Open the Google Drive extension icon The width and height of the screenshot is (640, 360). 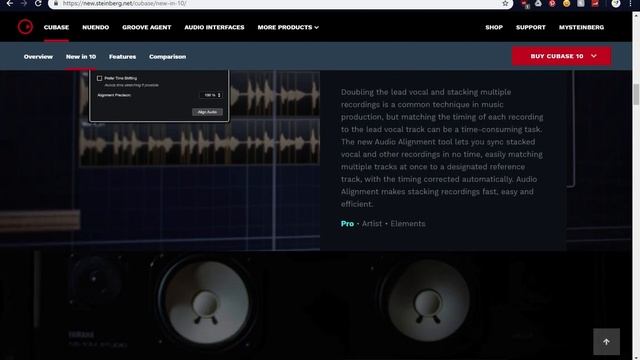tap(538, 3)
